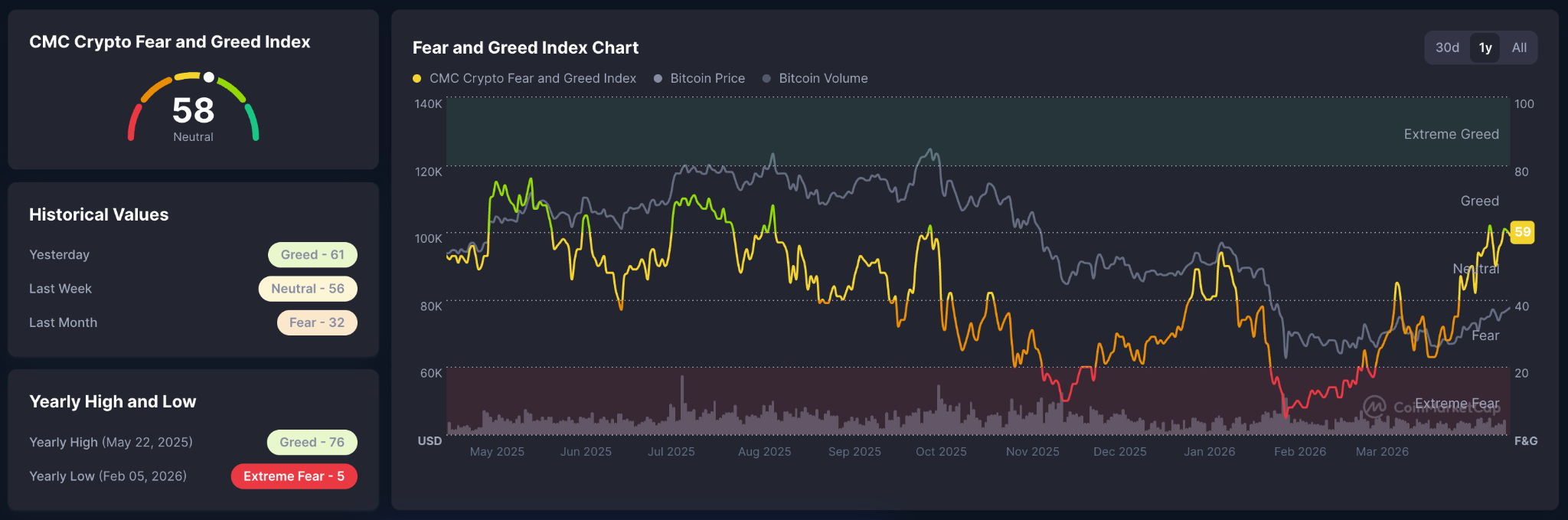Screen dimensions: 1568x520
Task: Click the Historical Values heading
Action: coord(99,214)
